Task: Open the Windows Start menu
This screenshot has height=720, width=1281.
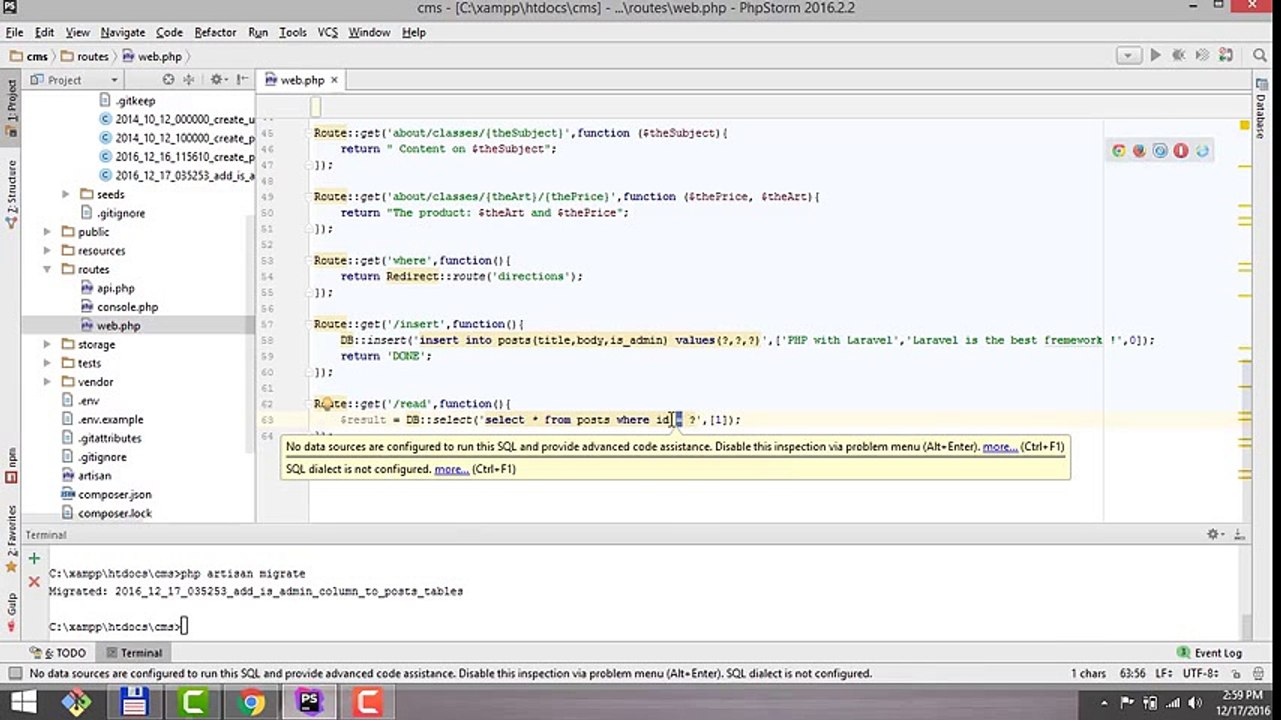Action: point(22,703)
